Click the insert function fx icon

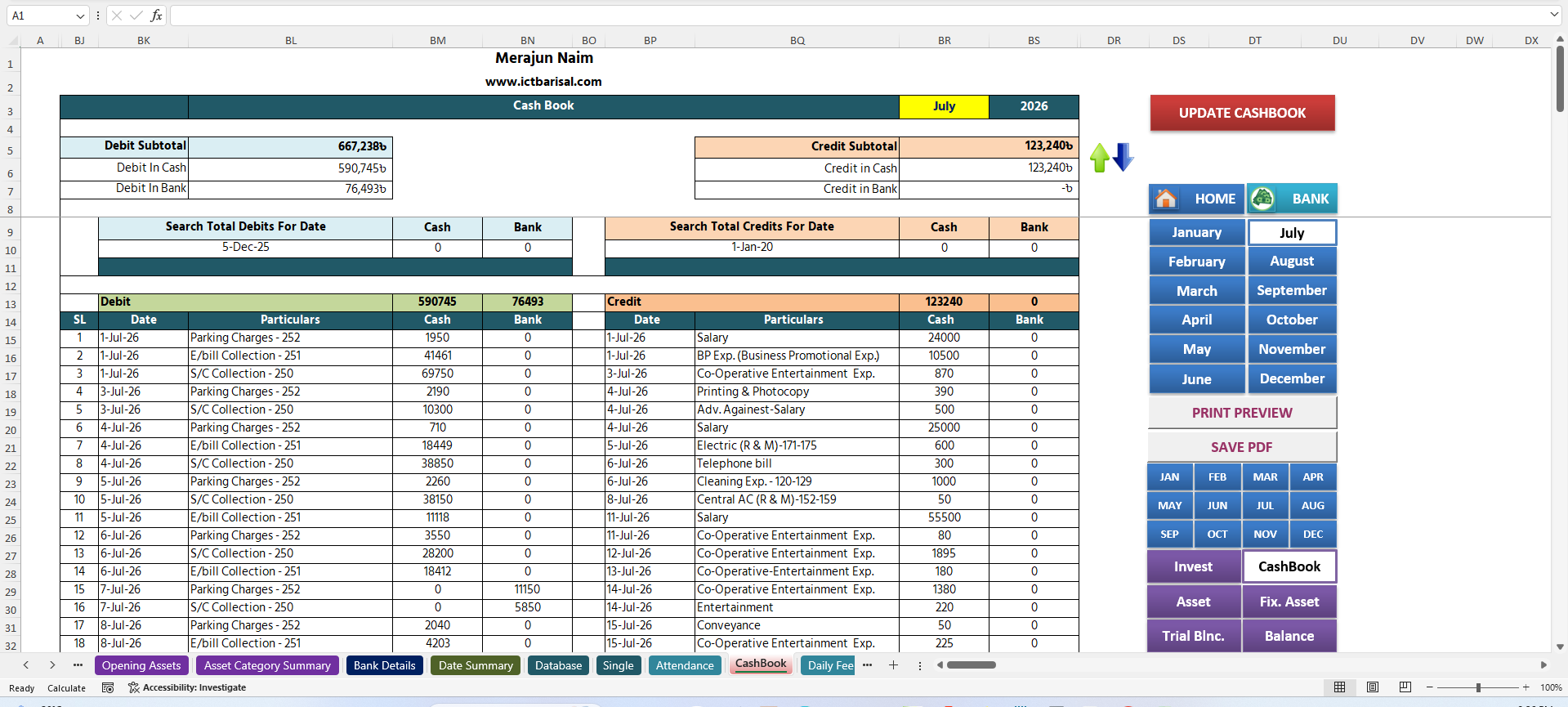(156, 16)
